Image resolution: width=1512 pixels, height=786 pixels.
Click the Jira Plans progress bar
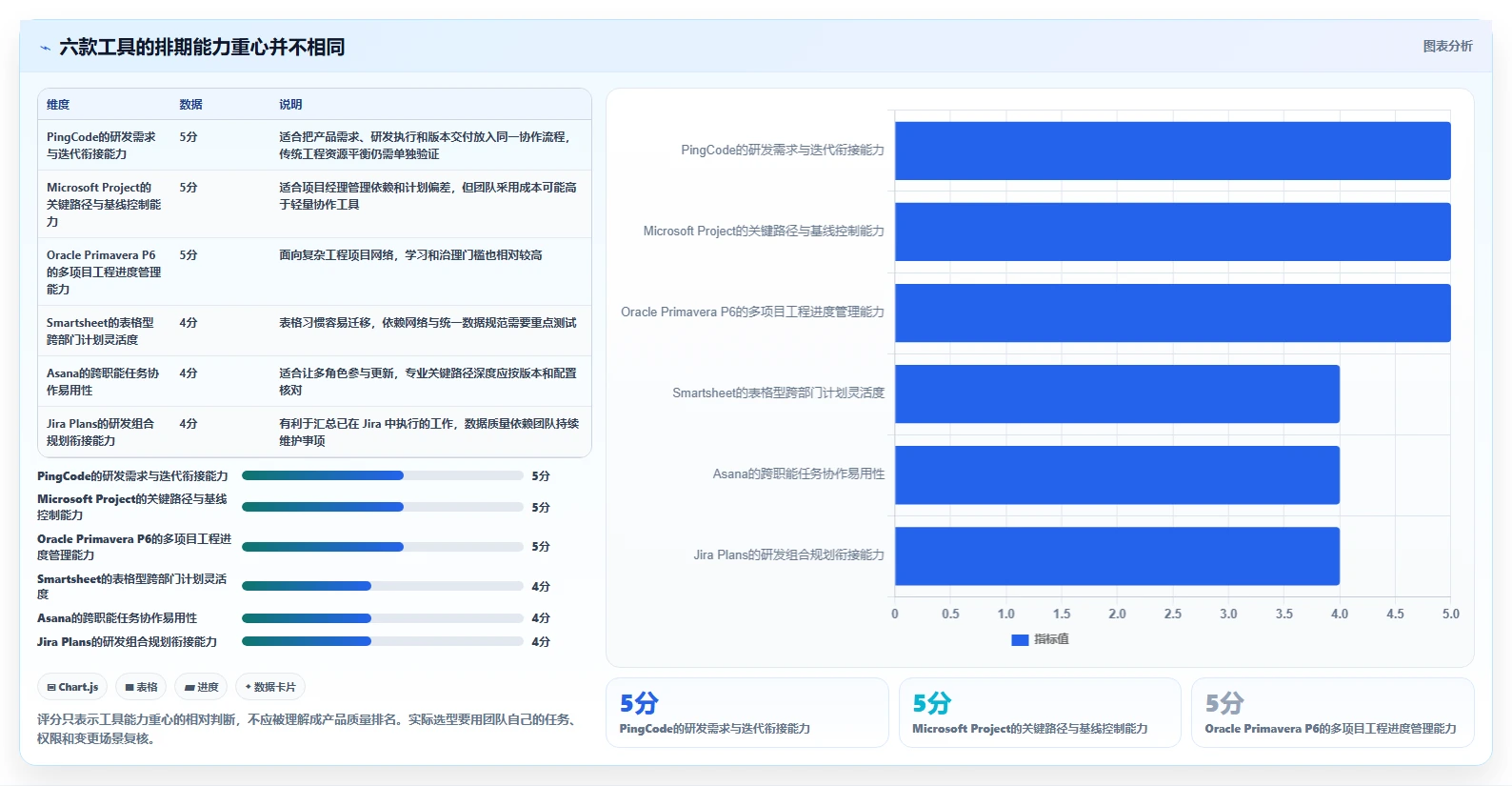point(383,641)
